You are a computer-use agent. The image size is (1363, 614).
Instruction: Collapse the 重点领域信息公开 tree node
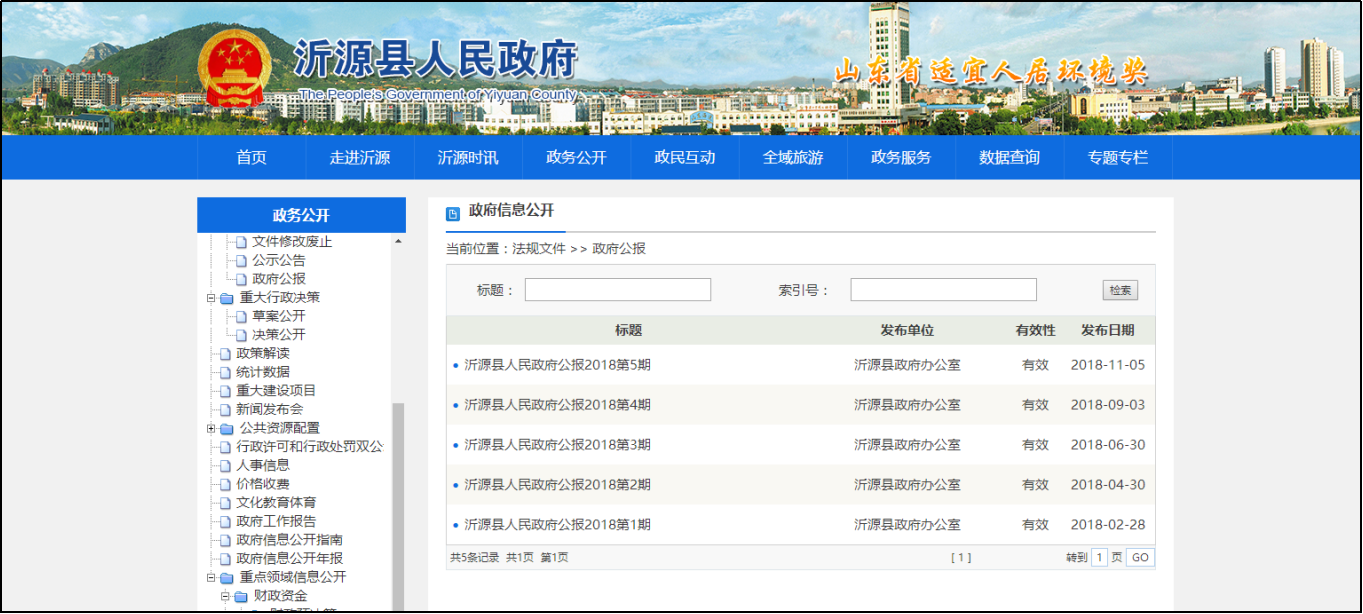[x=211, y=578]
